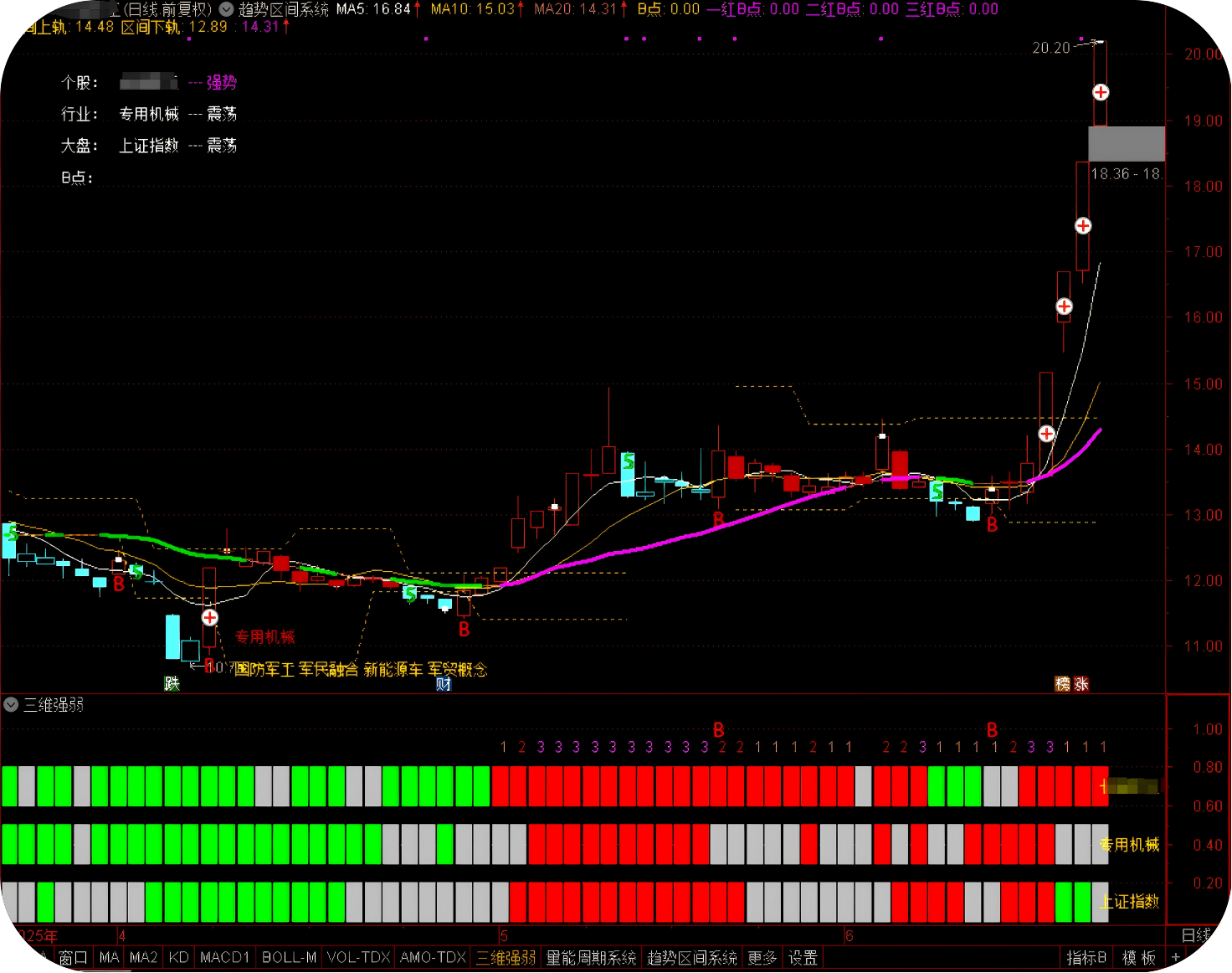Viewport: 1232px width, 973px height.
Task: Click the plus icon after 模板
Action: [1176, 957]
